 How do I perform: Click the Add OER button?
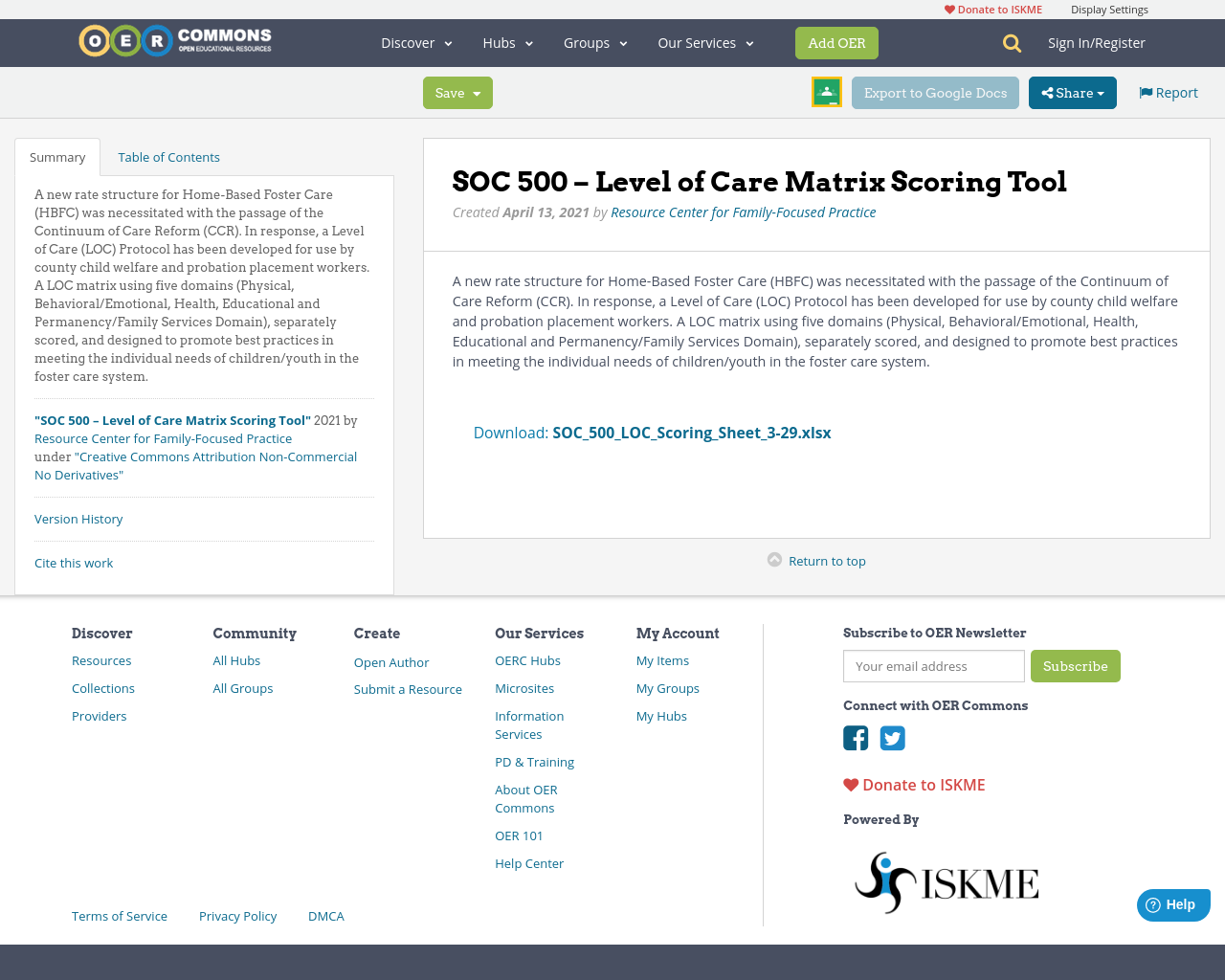click(835, 42)
